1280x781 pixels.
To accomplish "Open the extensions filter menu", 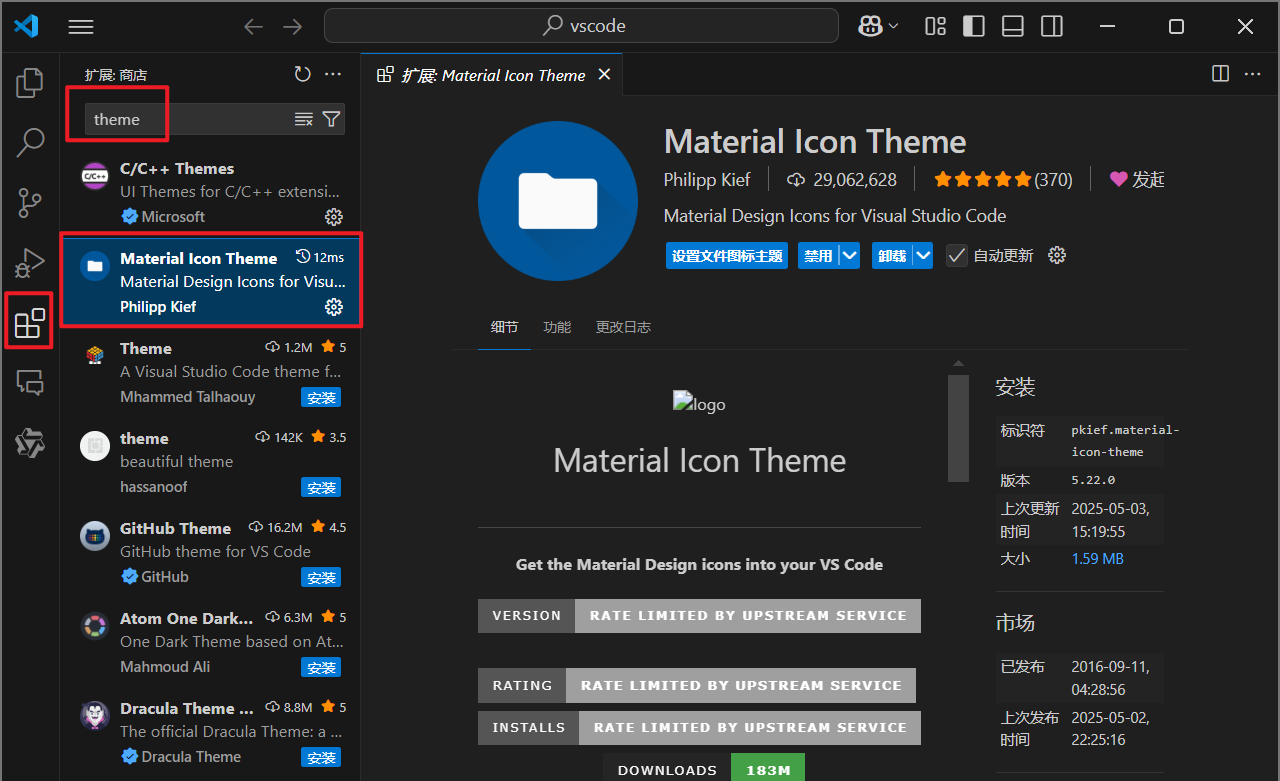I will 332,119.
